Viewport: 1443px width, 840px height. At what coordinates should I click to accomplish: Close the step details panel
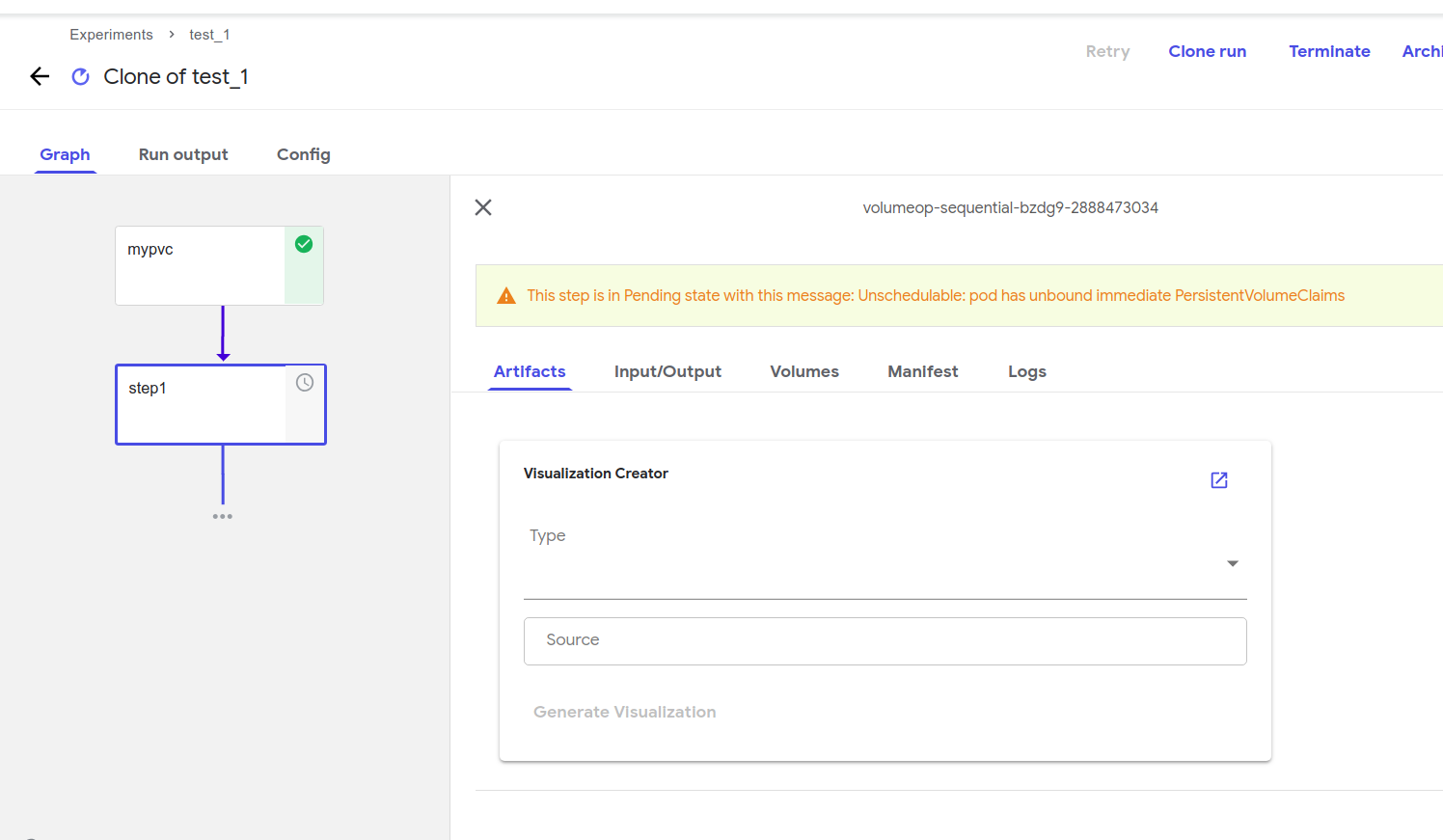[482, 206]
